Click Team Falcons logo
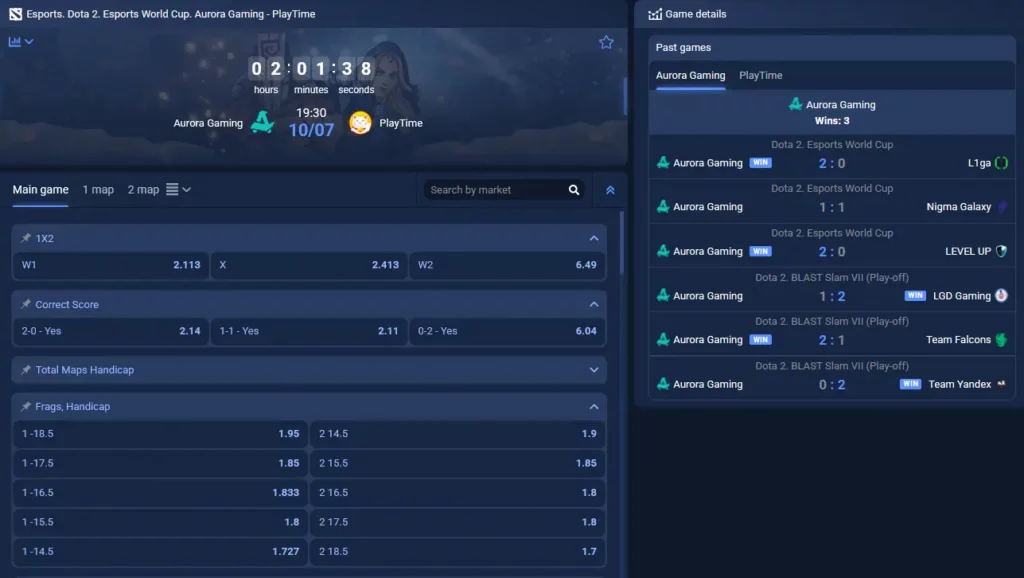The height and width of the screenshot is (578, 1024). 1001,340
